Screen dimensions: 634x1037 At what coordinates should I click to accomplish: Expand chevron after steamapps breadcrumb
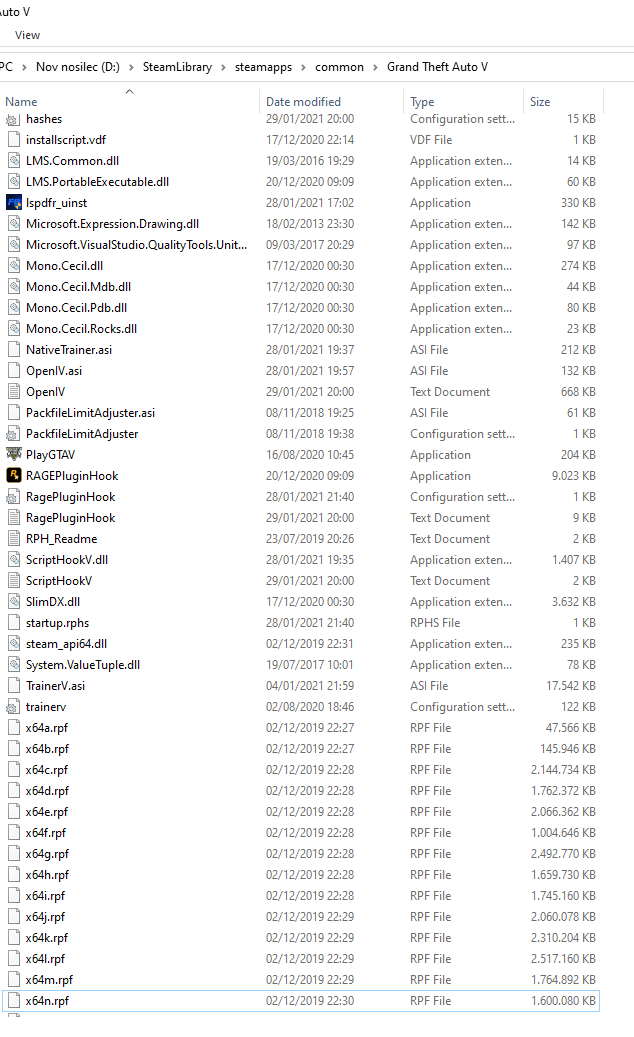[x=303, y=67]
